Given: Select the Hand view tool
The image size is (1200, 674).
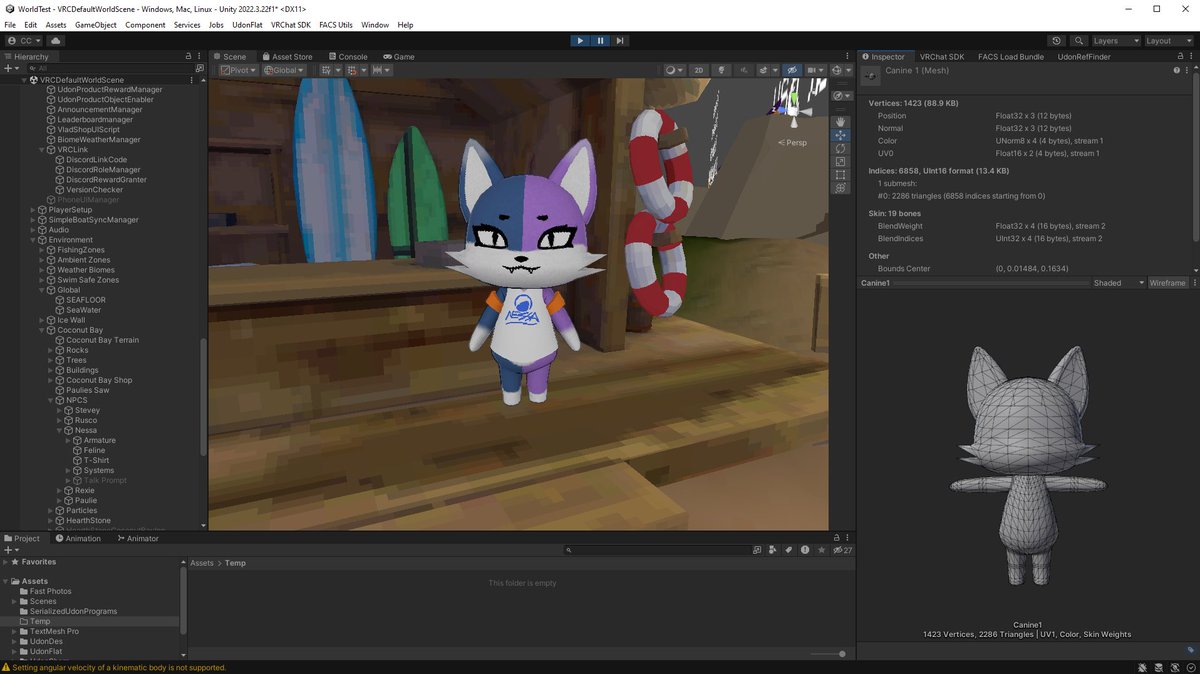Looking at the screenshot, I should [x=841, y=122].
